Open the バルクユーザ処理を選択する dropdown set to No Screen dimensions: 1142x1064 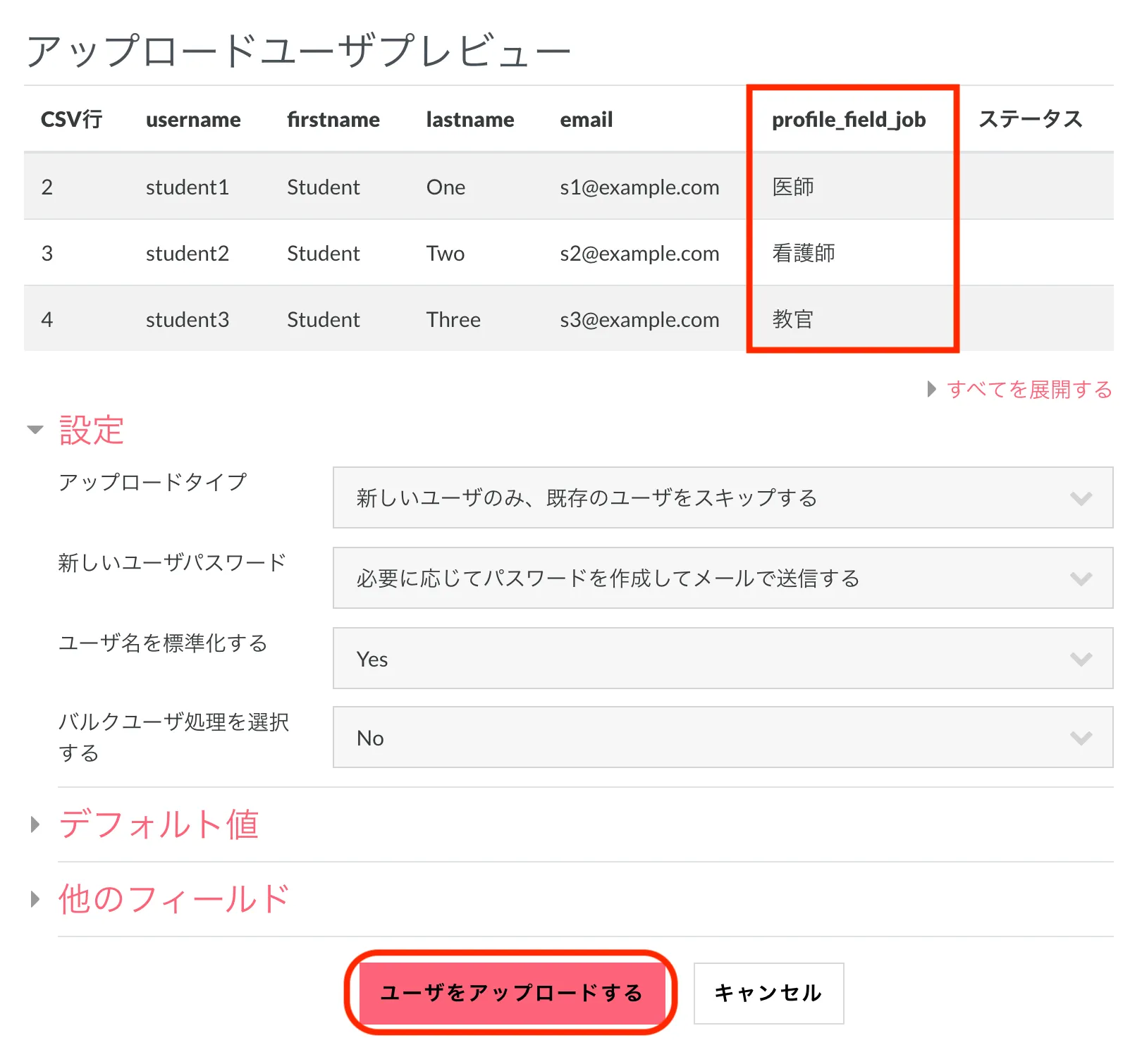[722, 737]
